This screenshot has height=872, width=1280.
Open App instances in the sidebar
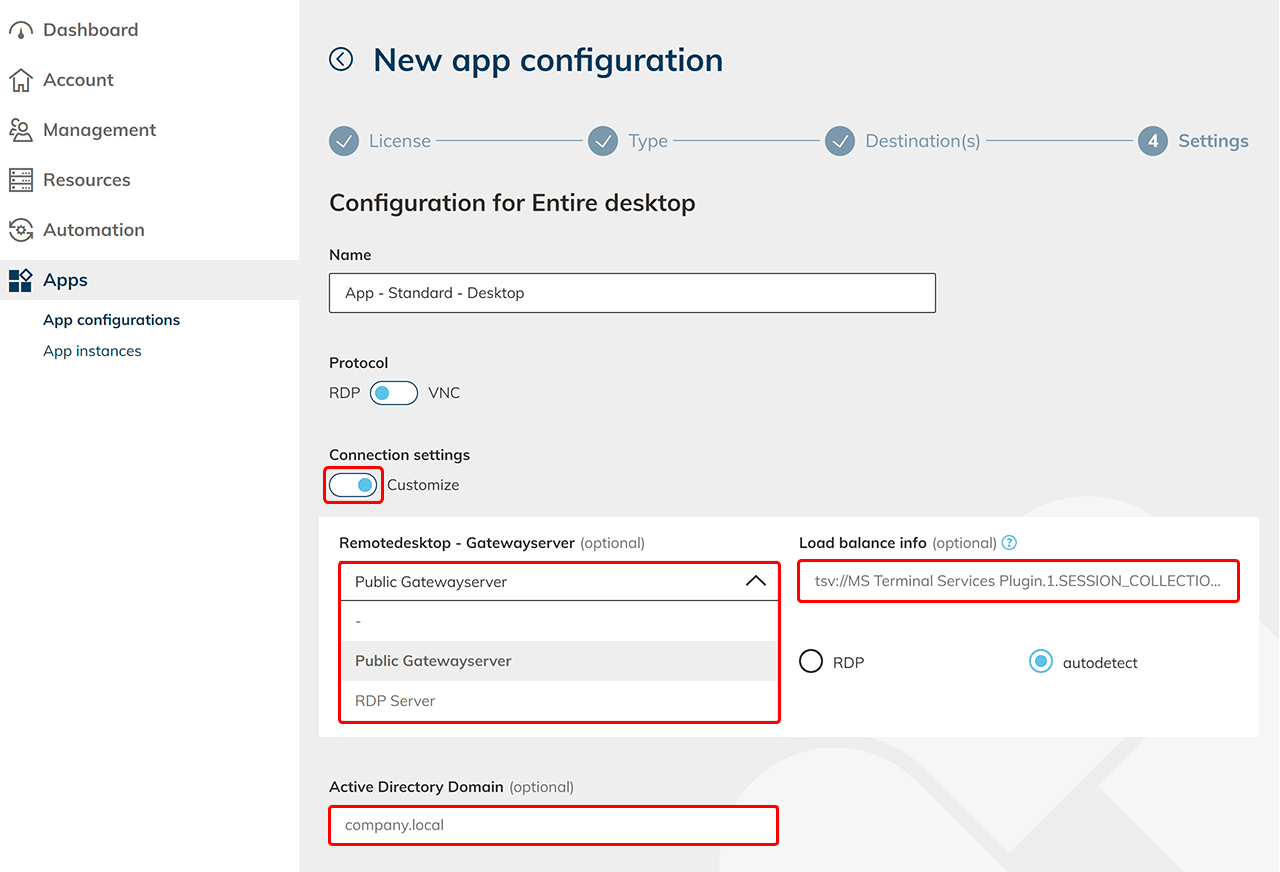pyautogui.click(x=92, y=351)
